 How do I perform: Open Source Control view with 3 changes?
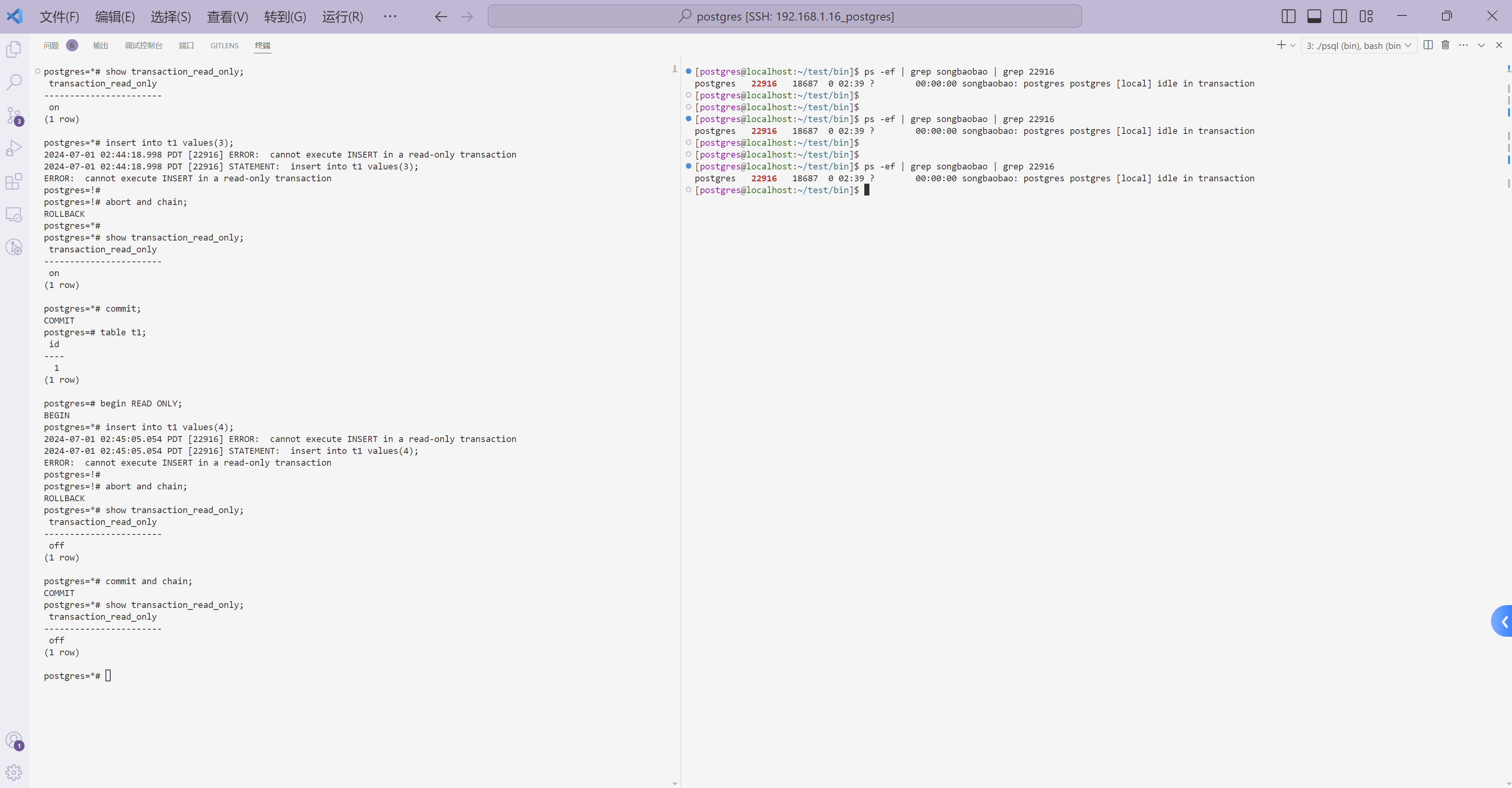[x=14, y=116]
